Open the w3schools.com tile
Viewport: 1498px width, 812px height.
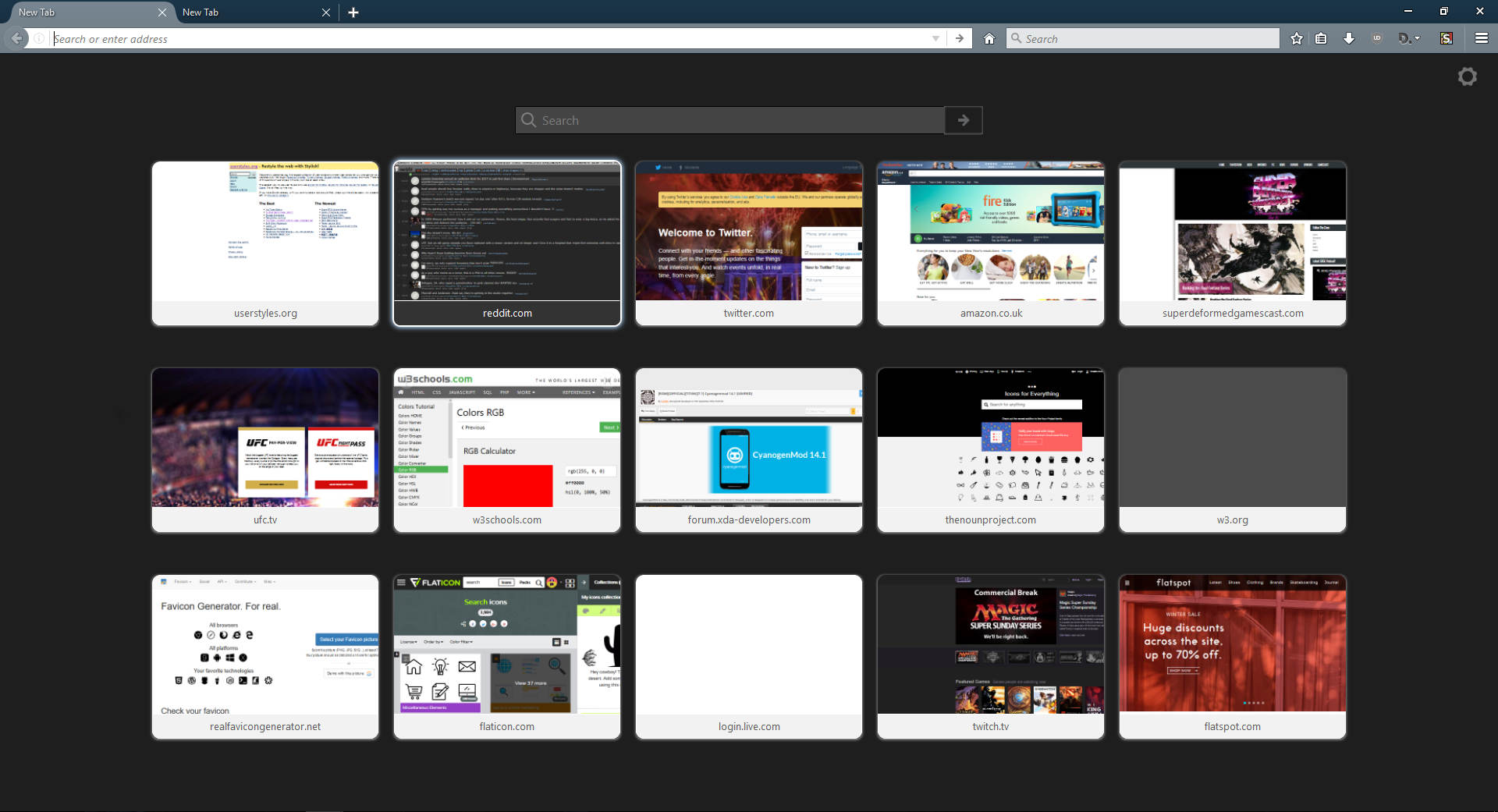click(x=507, y=450)
